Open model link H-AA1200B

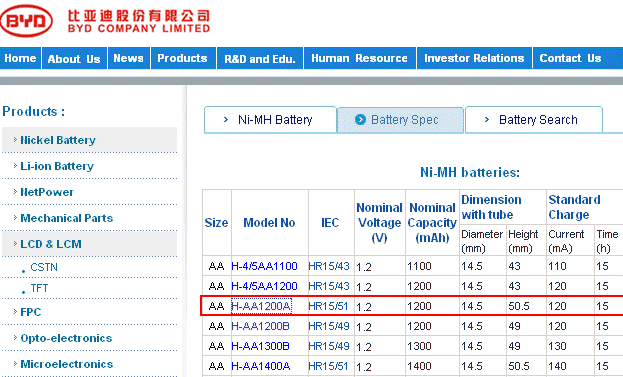pos(260,326)
